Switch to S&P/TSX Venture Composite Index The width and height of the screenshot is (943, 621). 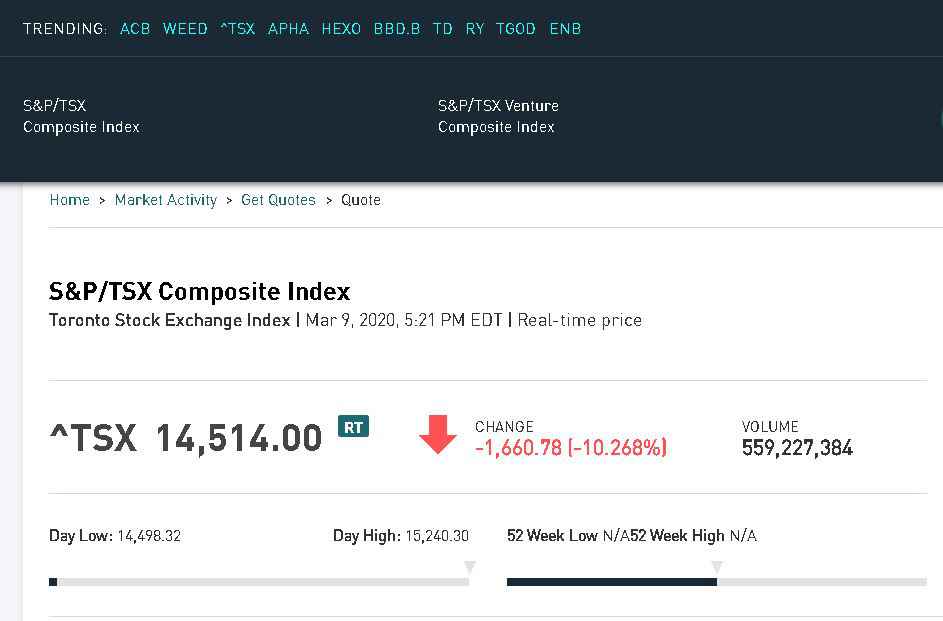point(498,116)
